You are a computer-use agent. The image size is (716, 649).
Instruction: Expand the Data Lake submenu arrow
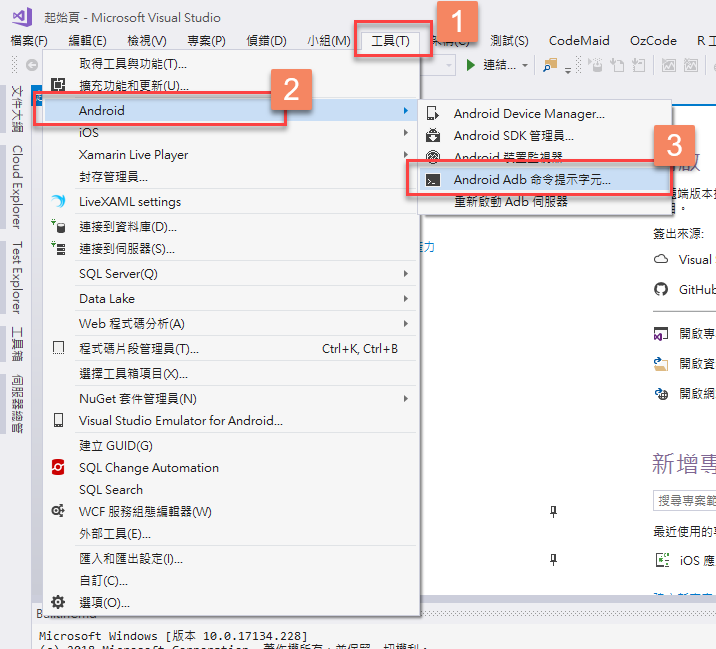[405, 299]
